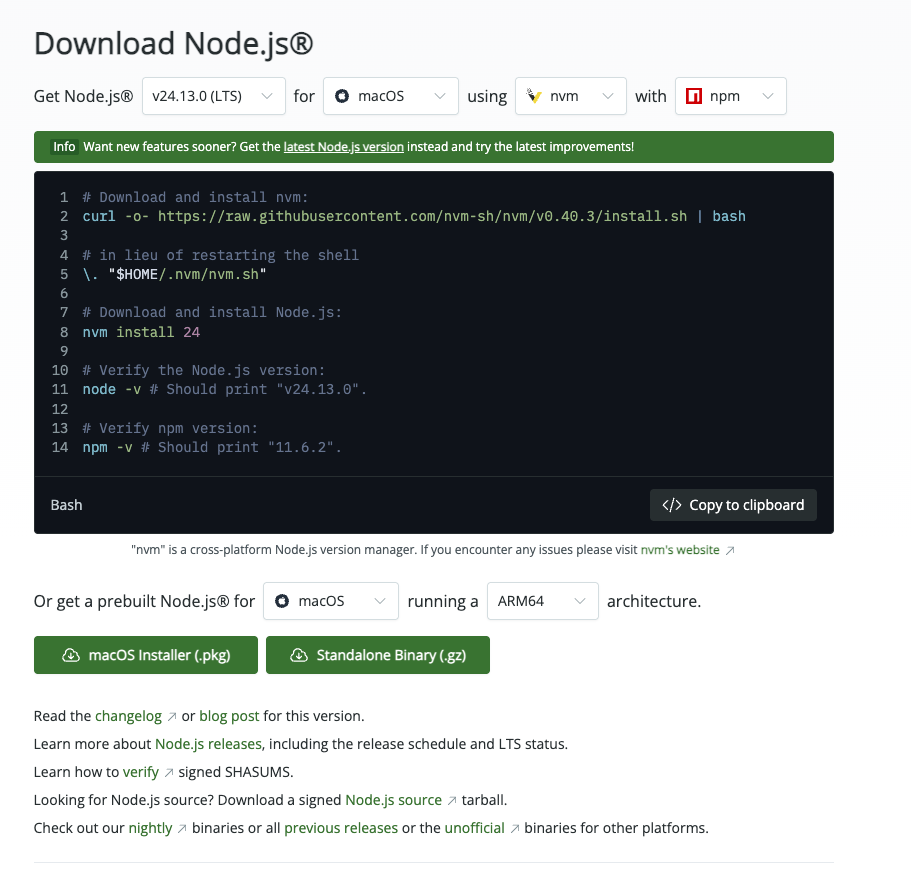The image size is (911, 888).
Task: Visit nvm's website link
Action: tap(680, 550)
